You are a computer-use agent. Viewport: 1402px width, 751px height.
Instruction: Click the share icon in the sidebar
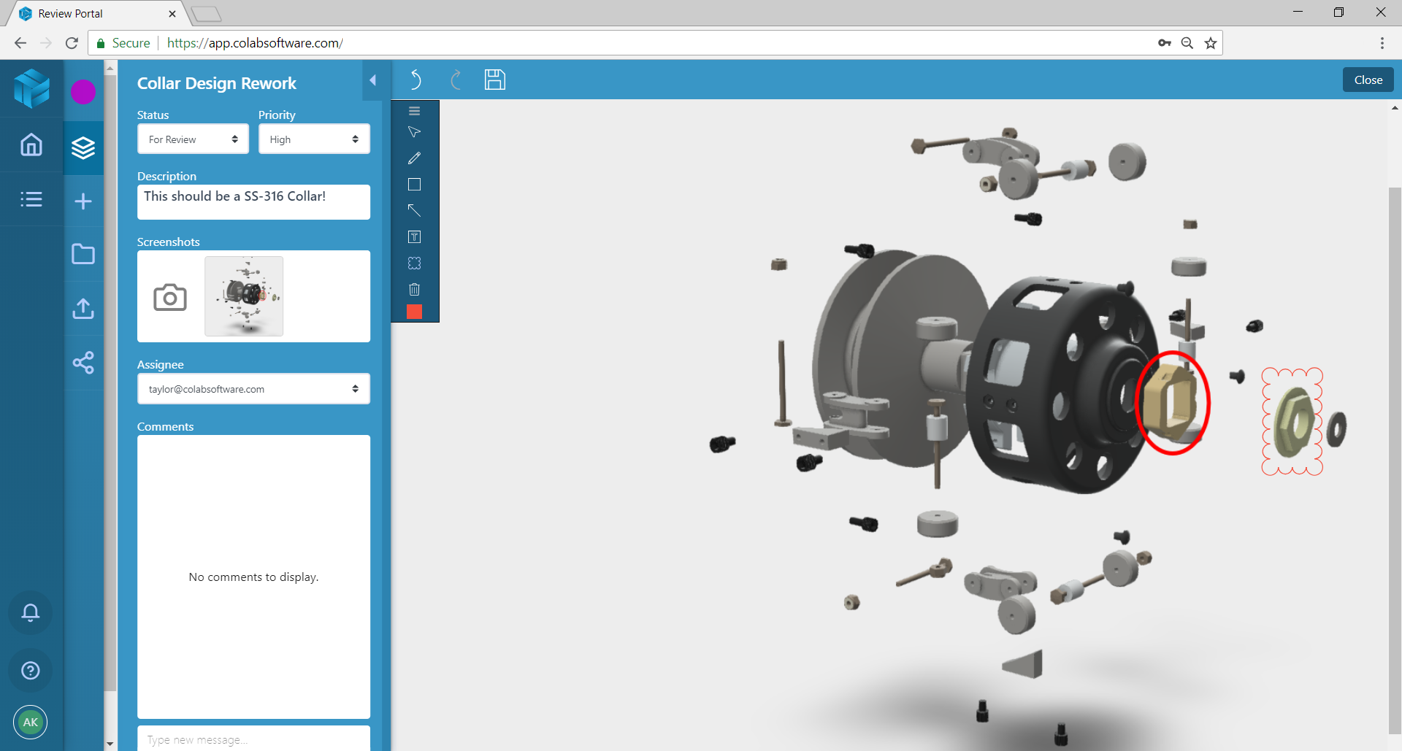click(83, 362)
